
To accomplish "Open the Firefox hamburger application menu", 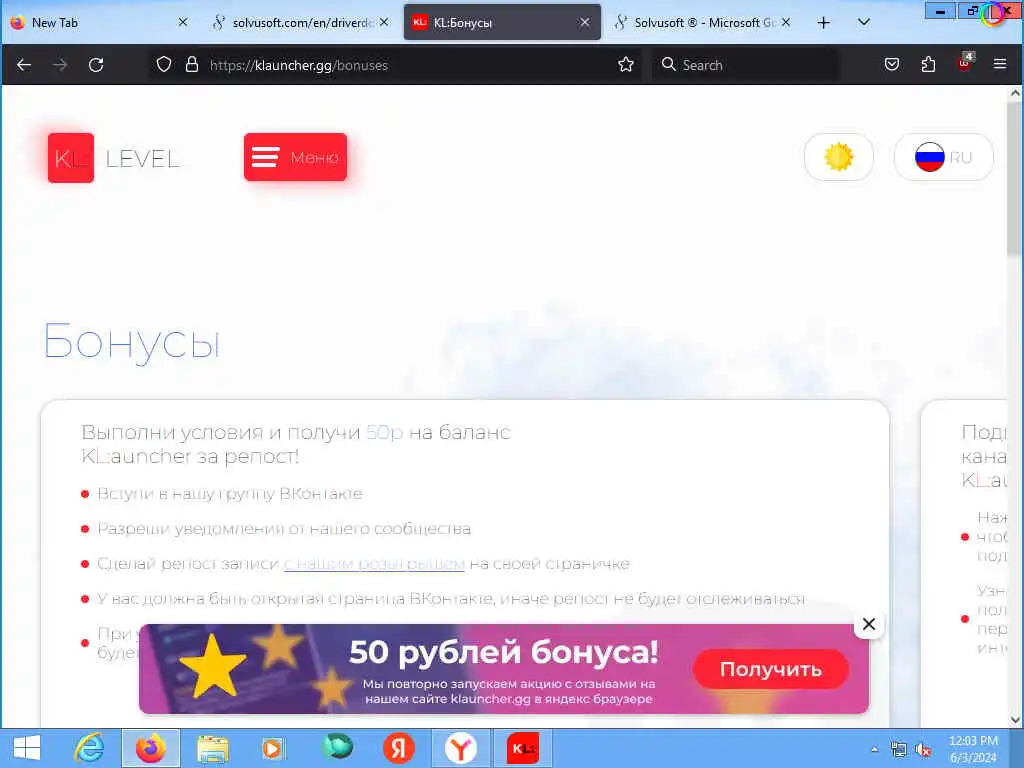I will (1000, 64).
